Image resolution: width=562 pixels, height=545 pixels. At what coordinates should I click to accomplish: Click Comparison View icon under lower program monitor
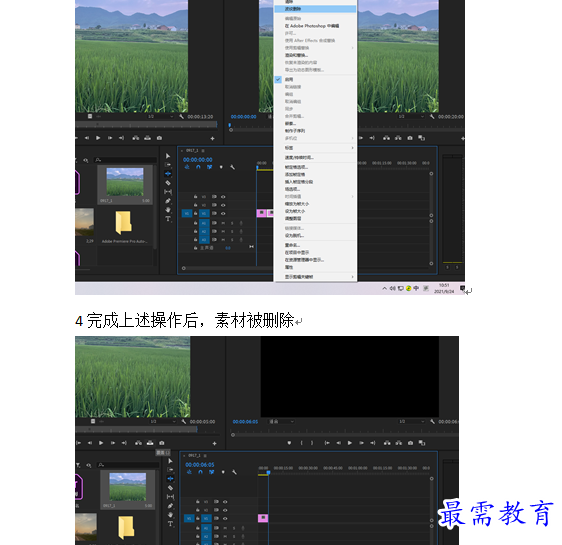tap(422, 443)
